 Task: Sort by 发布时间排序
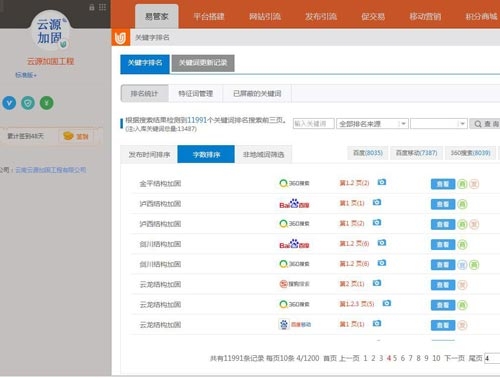click(x=149, y=154)
